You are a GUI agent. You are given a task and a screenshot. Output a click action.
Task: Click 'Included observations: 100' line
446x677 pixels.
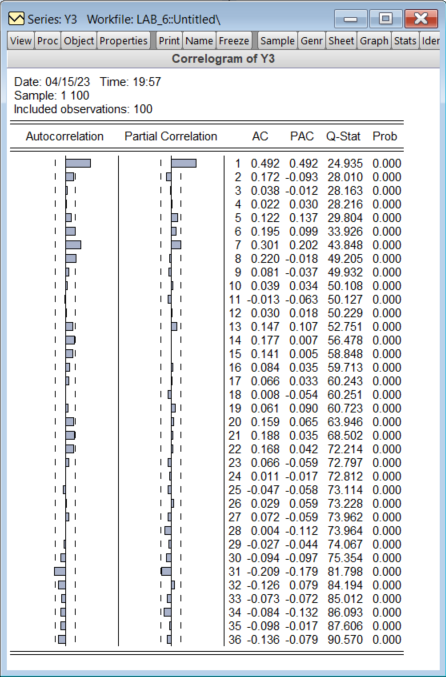click(x=83, y=109)
